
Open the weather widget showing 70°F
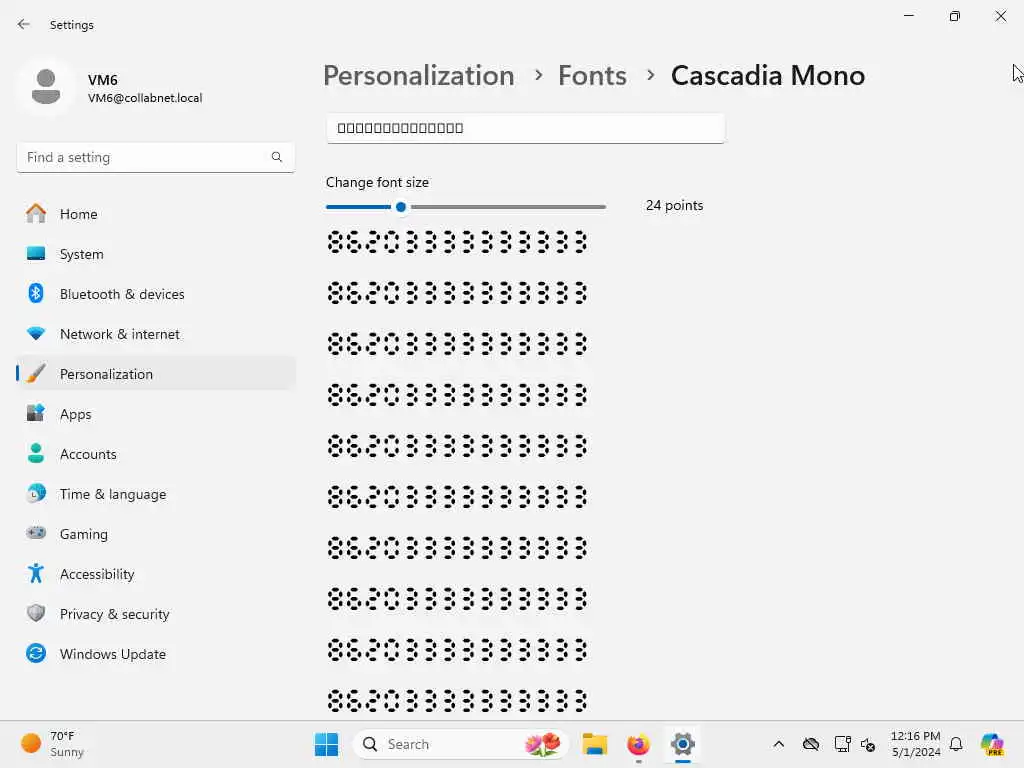pyautogui.click(x=52, y=744)
